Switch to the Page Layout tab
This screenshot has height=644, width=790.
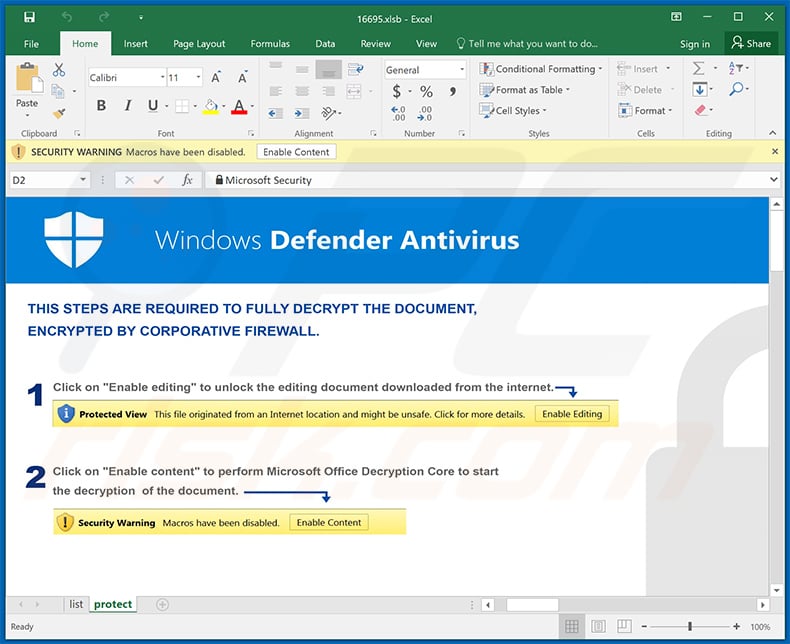(x=199, y=44)
